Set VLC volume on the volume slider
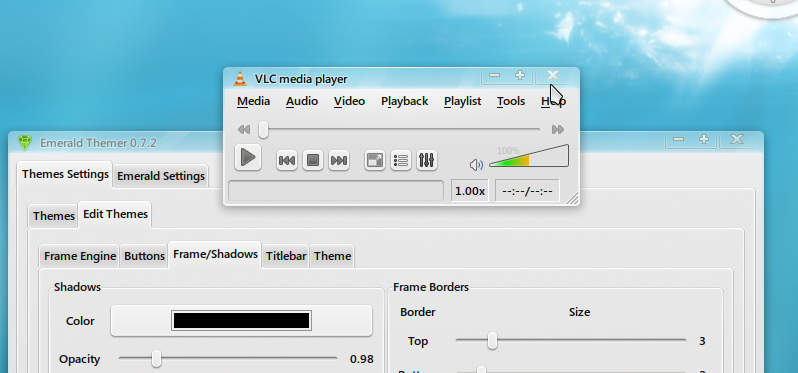798x373 pixels. pos(529,157)
